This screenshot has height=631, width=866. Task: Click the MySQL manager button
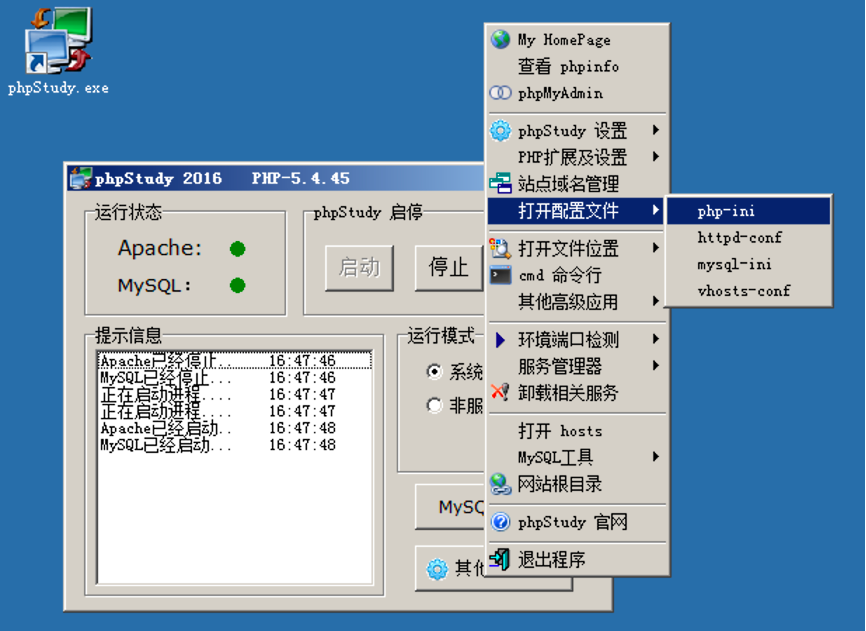[x=450, y=506]
